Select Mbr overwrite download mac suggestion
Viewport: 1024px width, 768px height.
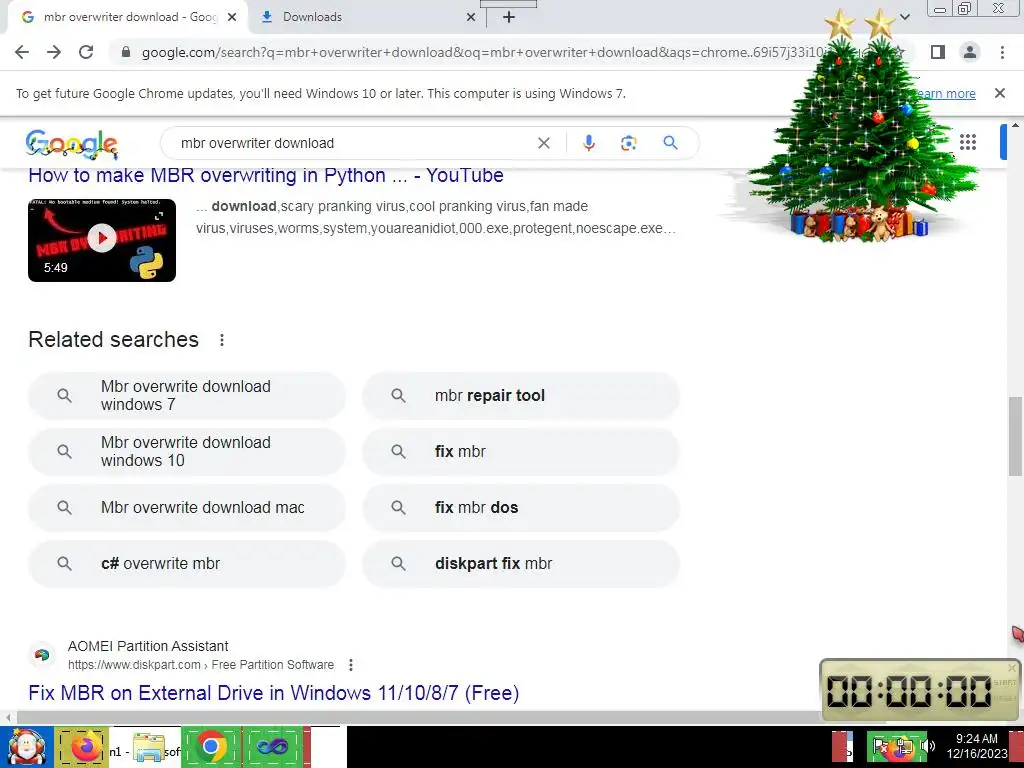coord(187,508)
